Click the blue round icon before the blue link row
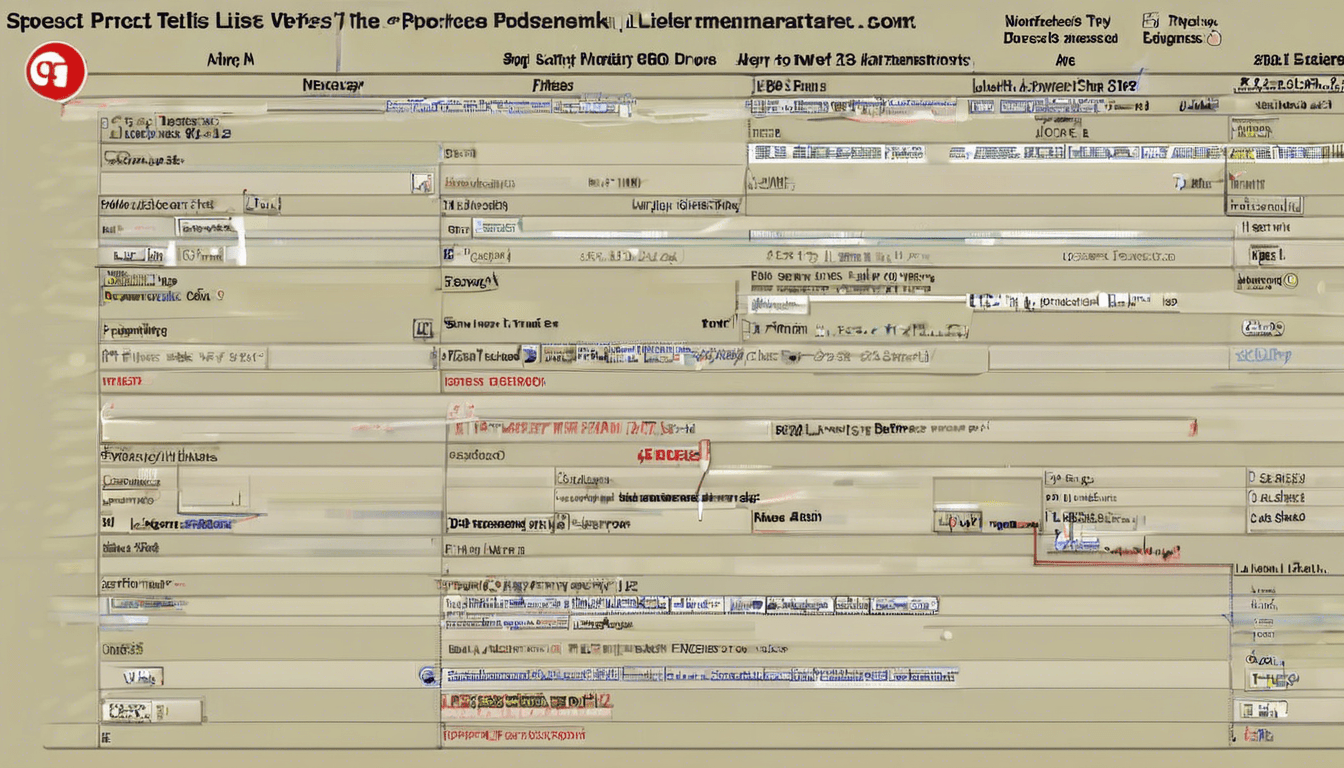 (x=428, y=676)
